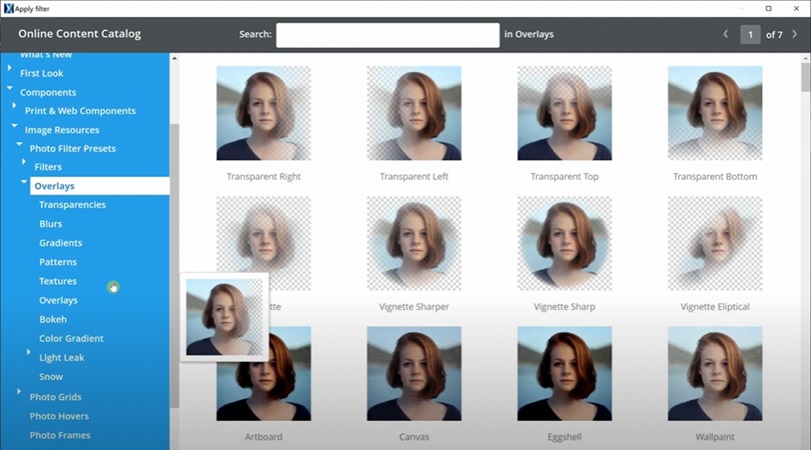Open Overlays subcategory below Textures

[x=58, y=301]
